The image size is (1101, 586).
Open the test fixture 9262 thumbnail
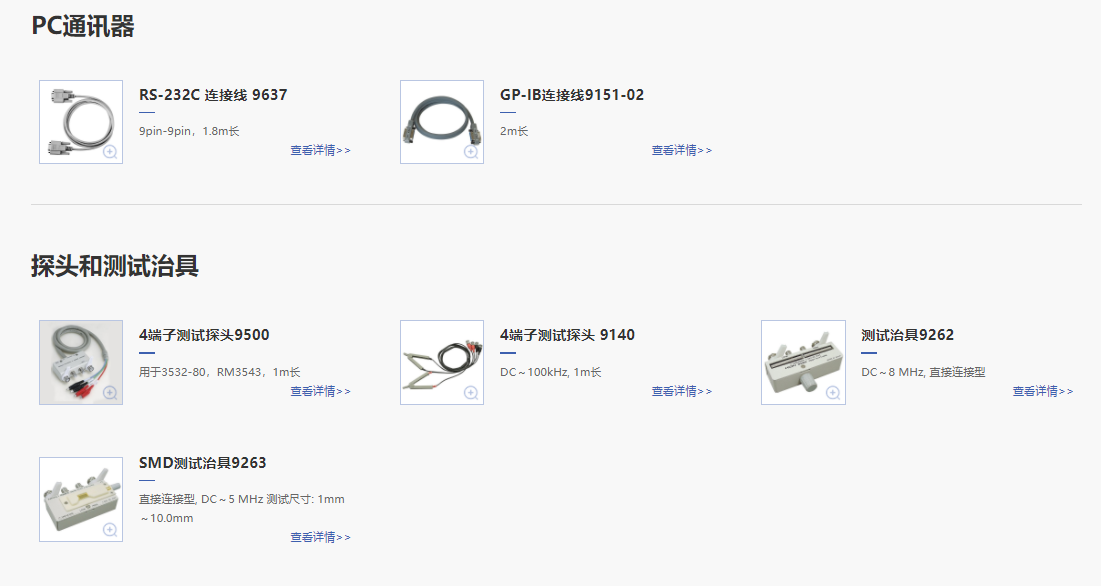(x=803, y=362)
